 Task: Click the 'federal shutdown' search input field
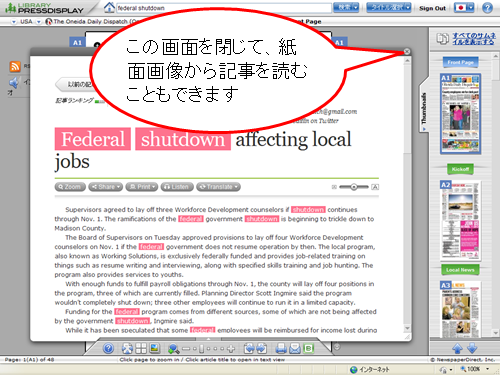(x=224, y=8)
